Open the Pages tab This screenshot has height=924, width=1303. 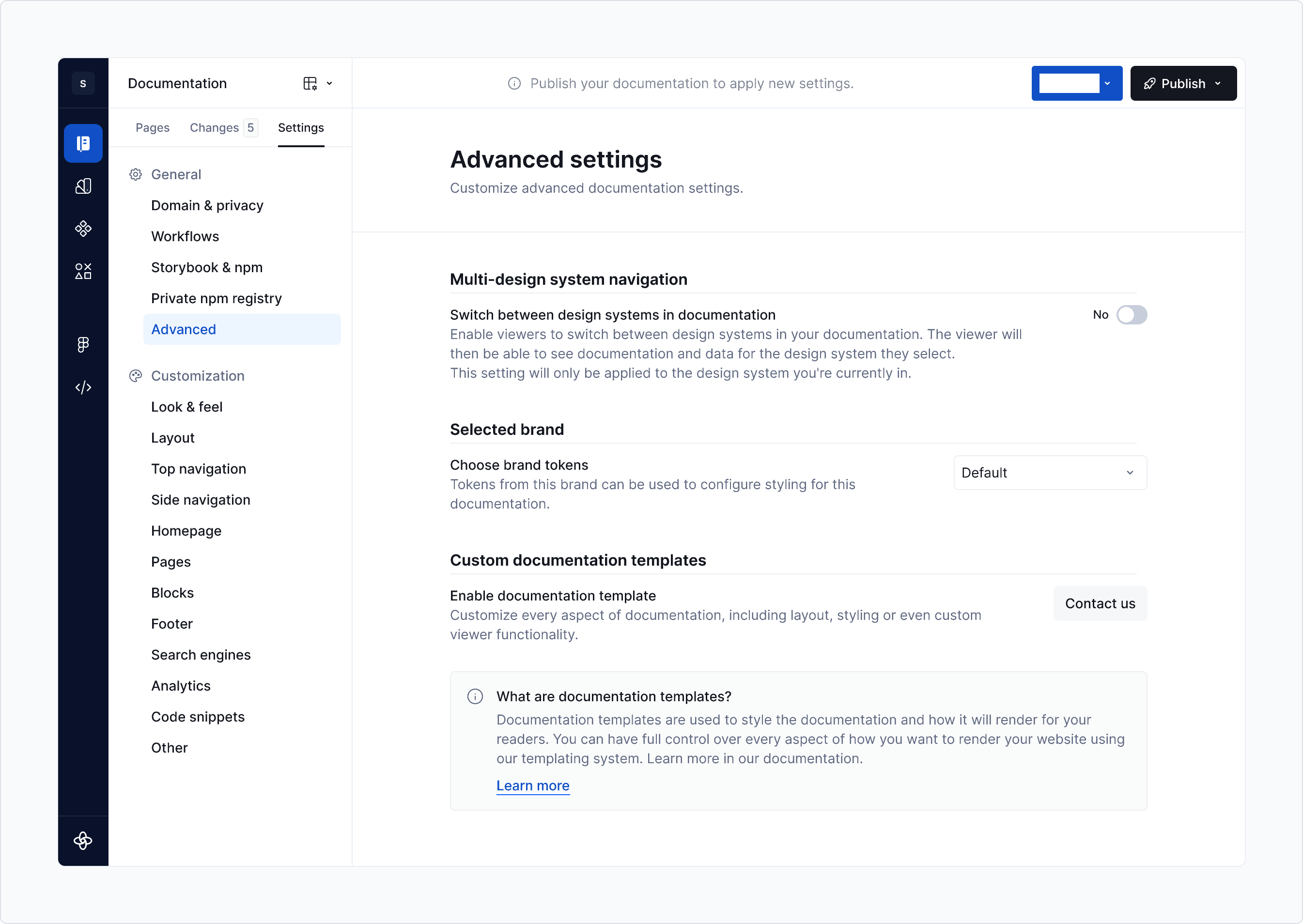click(x=152, y=127)
